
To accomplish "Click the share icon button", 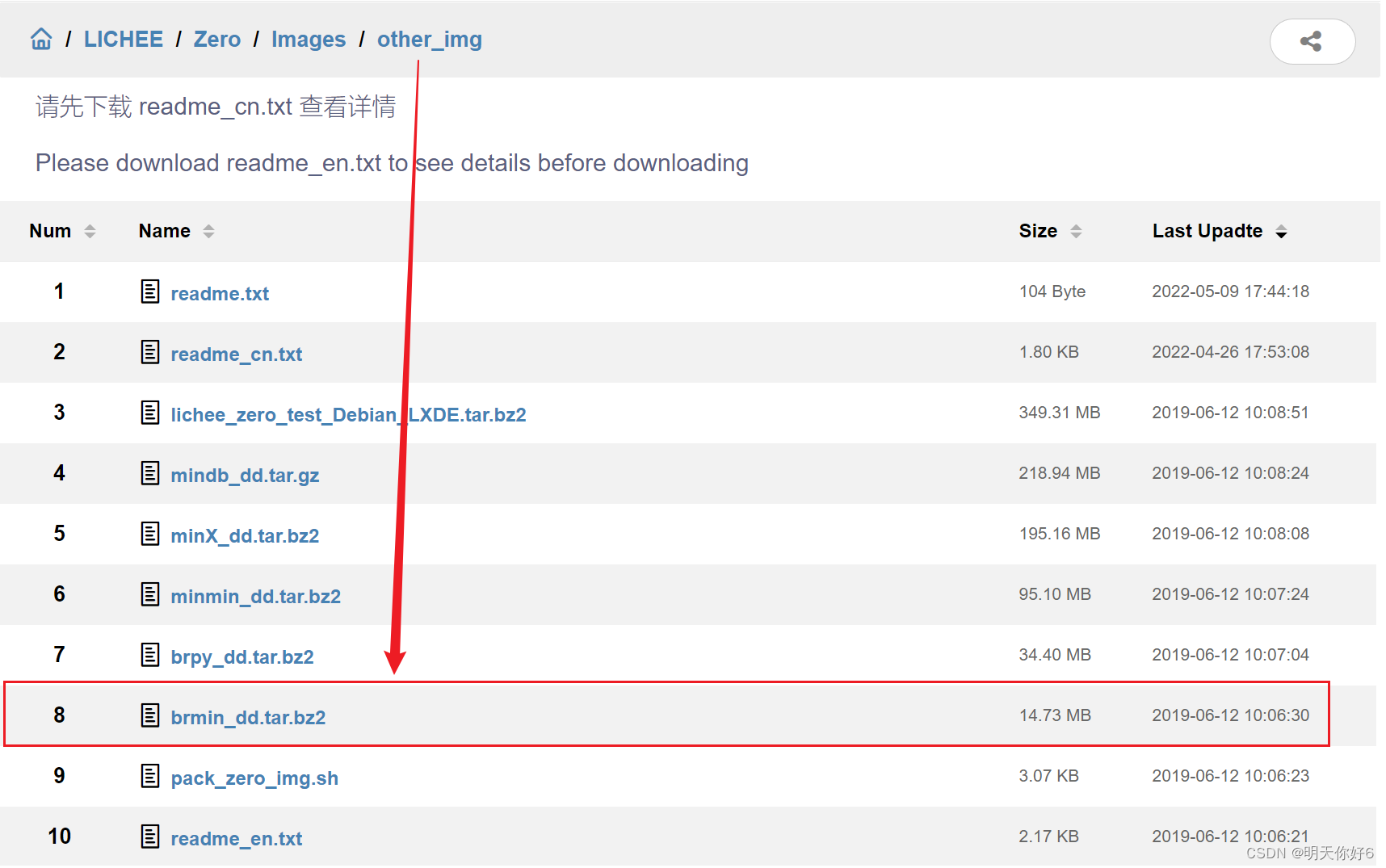I will [x=1312, y=41].
